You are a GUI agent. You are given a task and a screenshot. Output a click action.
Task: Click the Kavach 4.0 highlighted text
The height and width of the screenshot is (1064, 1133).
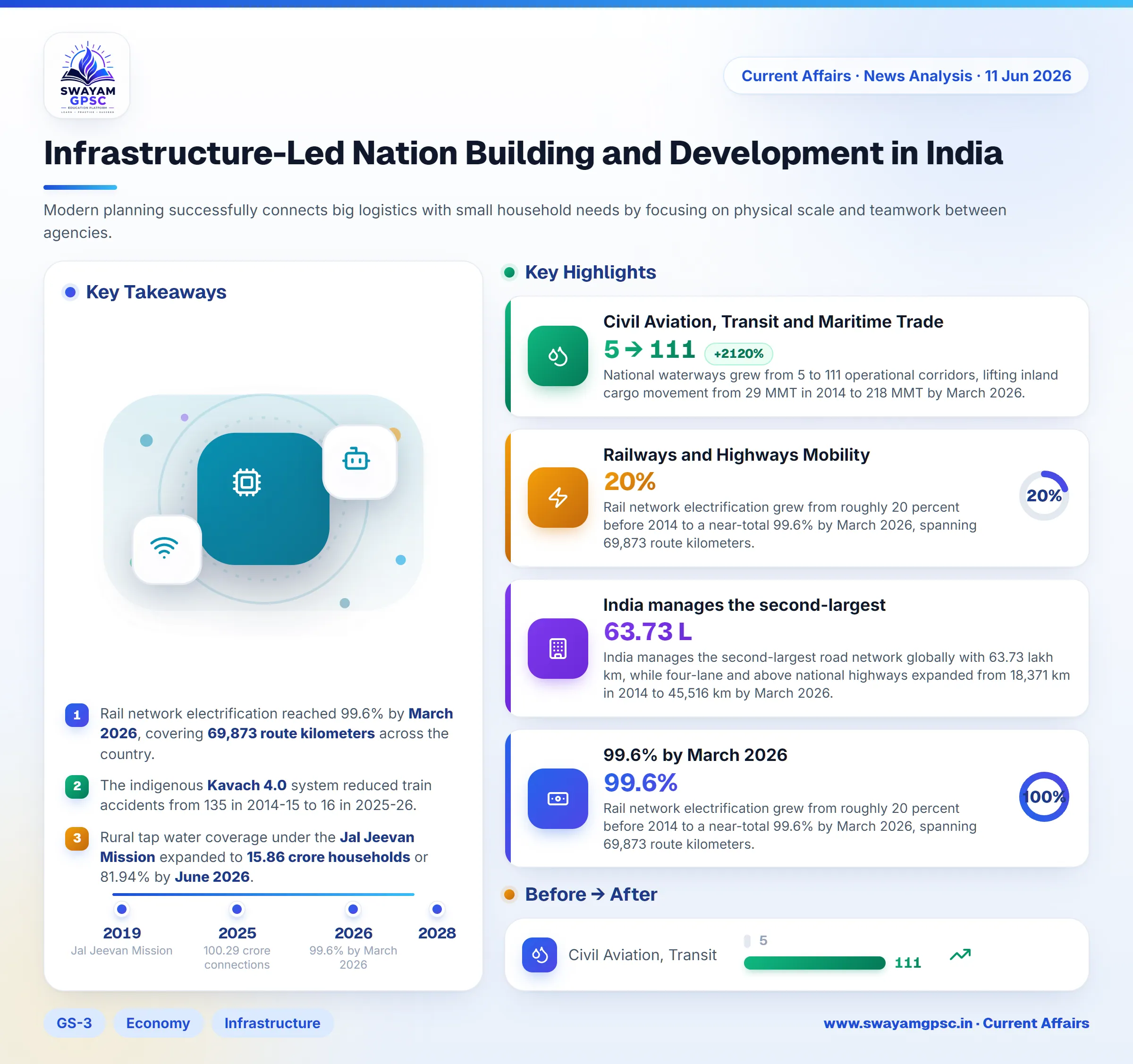247,785
